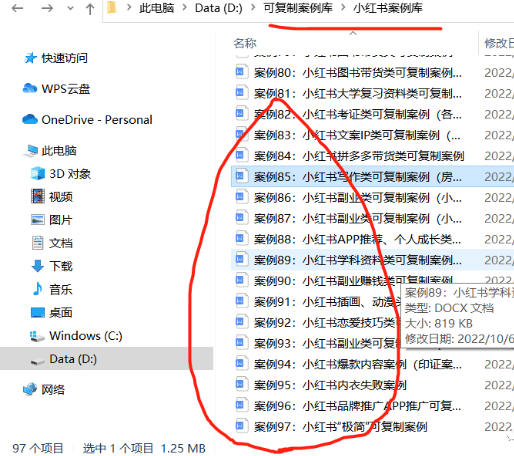Viewport: 514px width, 456px height.
Task: Open 下载 folder in sidebar
Action: (61, 266)
